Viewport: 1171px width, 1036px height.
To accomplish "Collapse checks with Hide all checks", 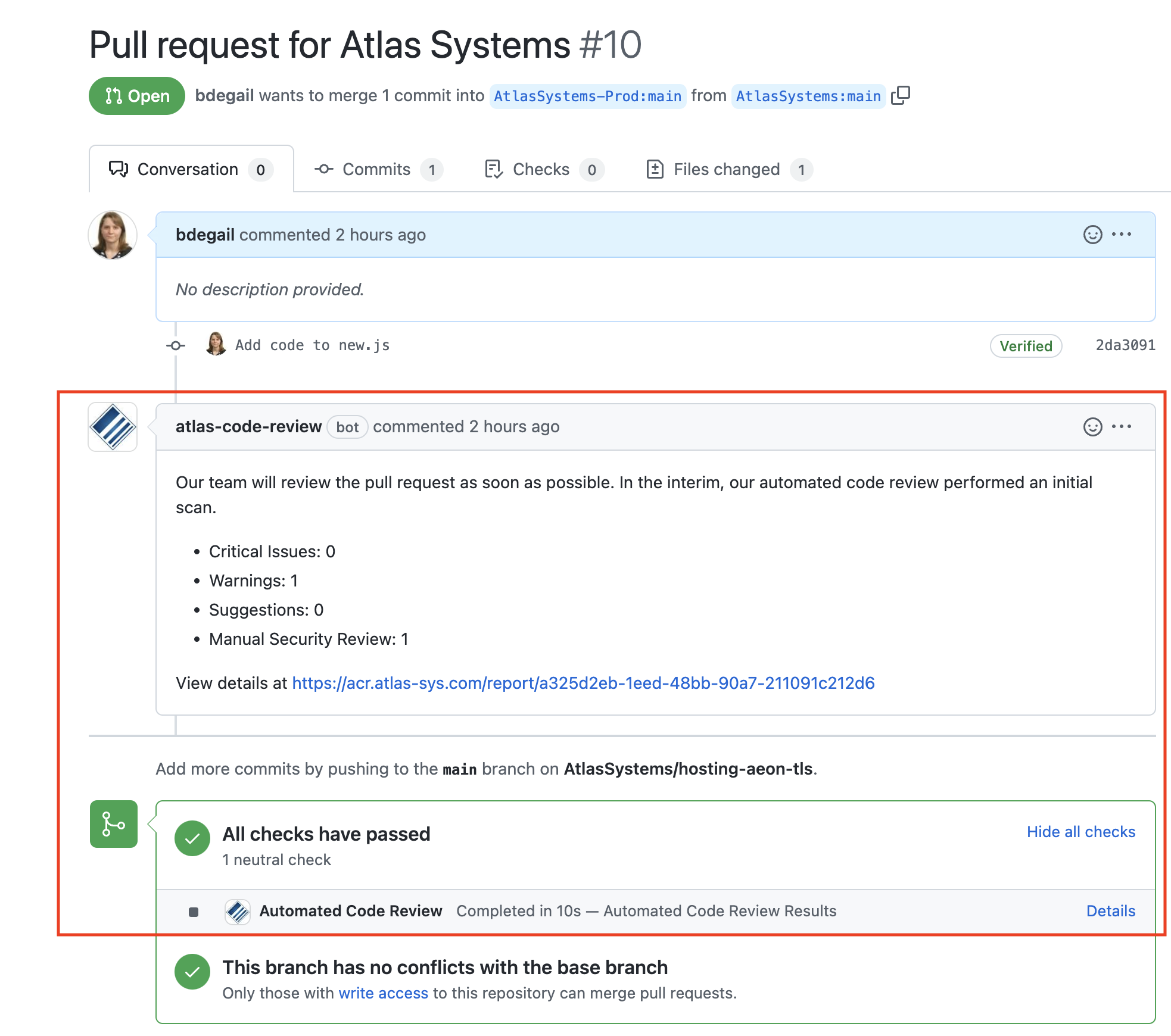I will pyautogui.click(x=1080, y=832).
